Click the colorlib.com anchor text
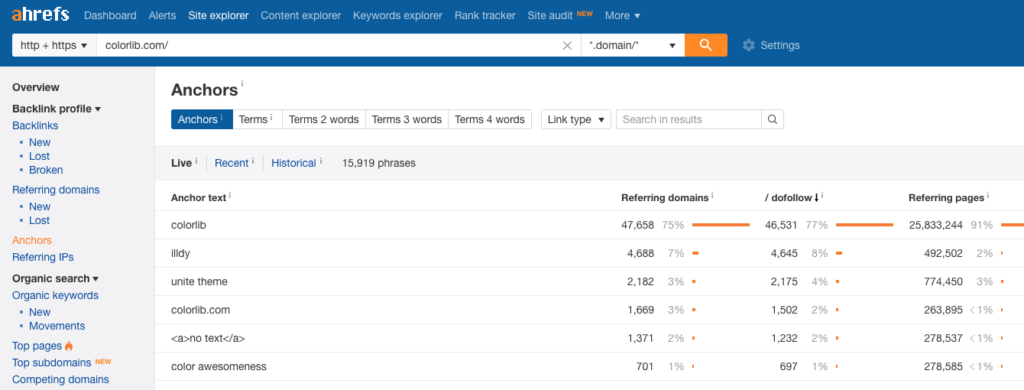This screenshot has height=390, width=1024. tap(200, 310)
